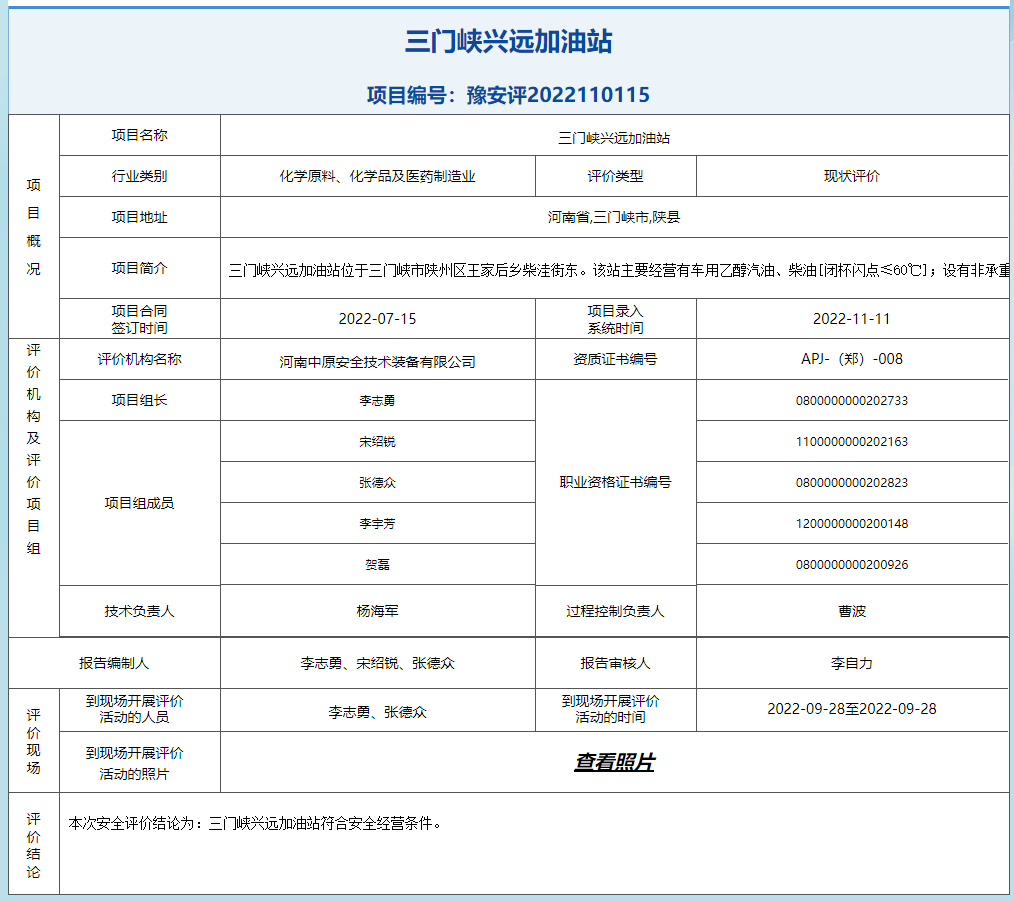Click contract date 2022-07-15
This screenshot has width=1014, height=901.
[x=378, y=319]
